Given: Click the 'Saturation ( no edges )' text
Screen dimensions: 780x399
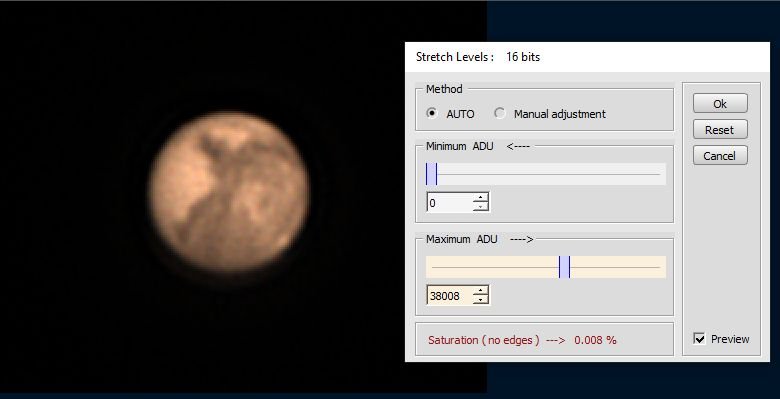Looking at the screenshot, I should point(484,340).
